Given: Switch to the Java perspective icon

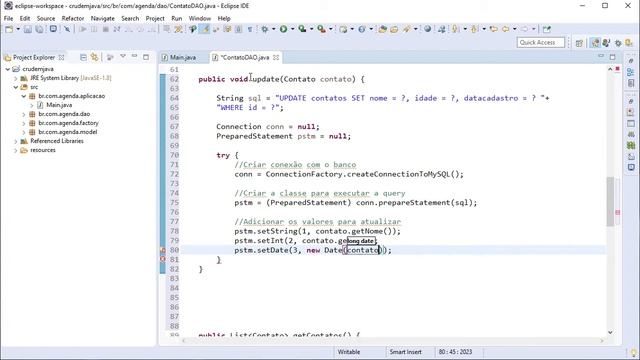Looking at the screenshot, I should [x=606, y=42].
